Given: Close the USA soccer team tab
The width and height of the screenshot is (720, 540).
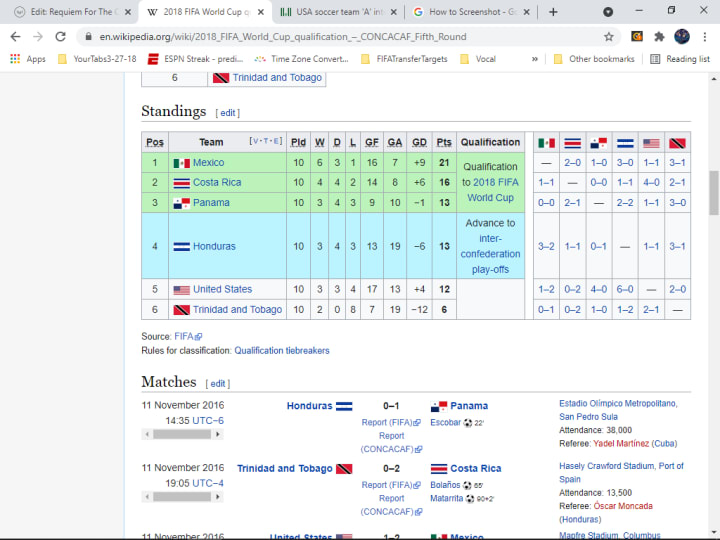Looking at the screenshot, I should [x=394, y=12].
